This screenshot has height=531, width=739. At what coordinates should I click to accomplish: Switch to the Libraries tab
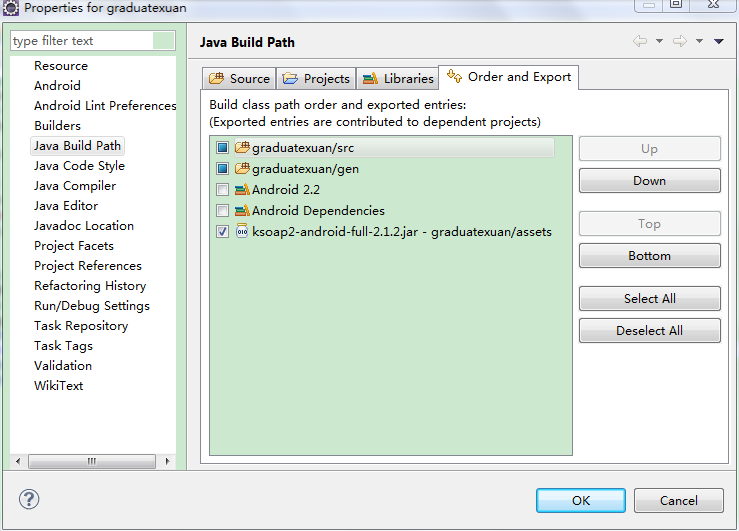[398, 78]
